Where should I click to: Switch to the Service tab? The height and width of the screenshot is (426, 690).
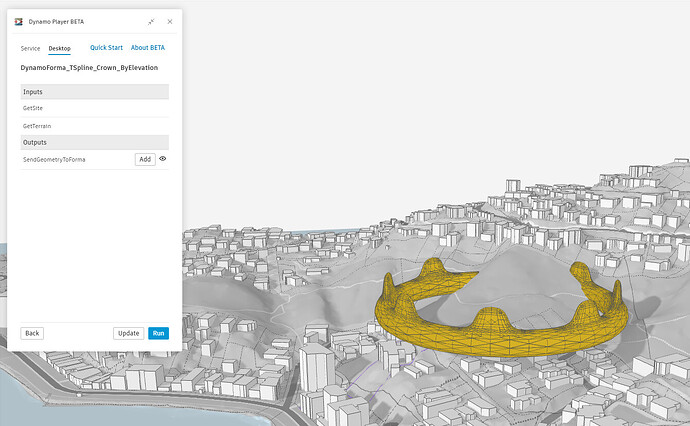[30, 48]
